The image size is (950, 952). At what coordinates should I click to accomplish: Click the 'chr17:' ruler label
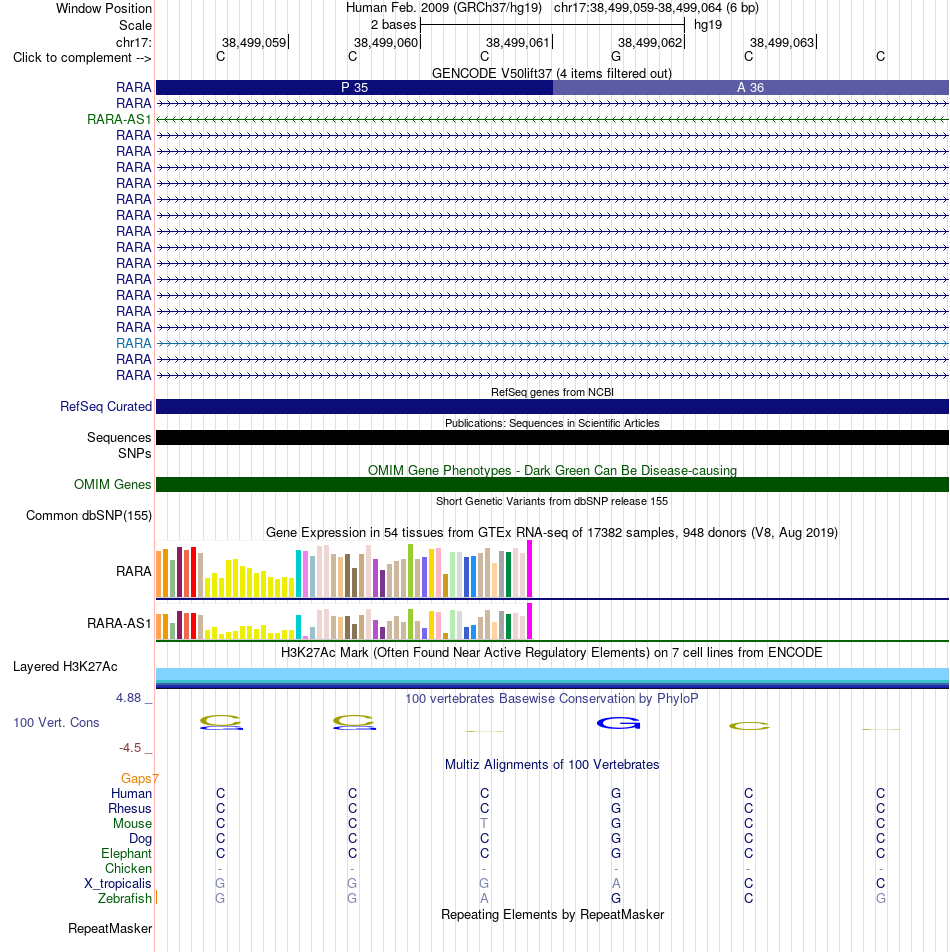tap(134, 42)
